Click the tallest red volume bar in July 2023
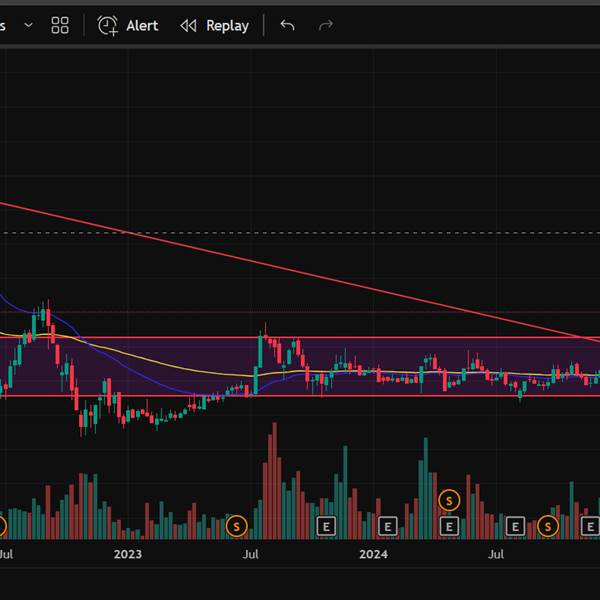Screen dimensions: 600x600 pos(274,481)
